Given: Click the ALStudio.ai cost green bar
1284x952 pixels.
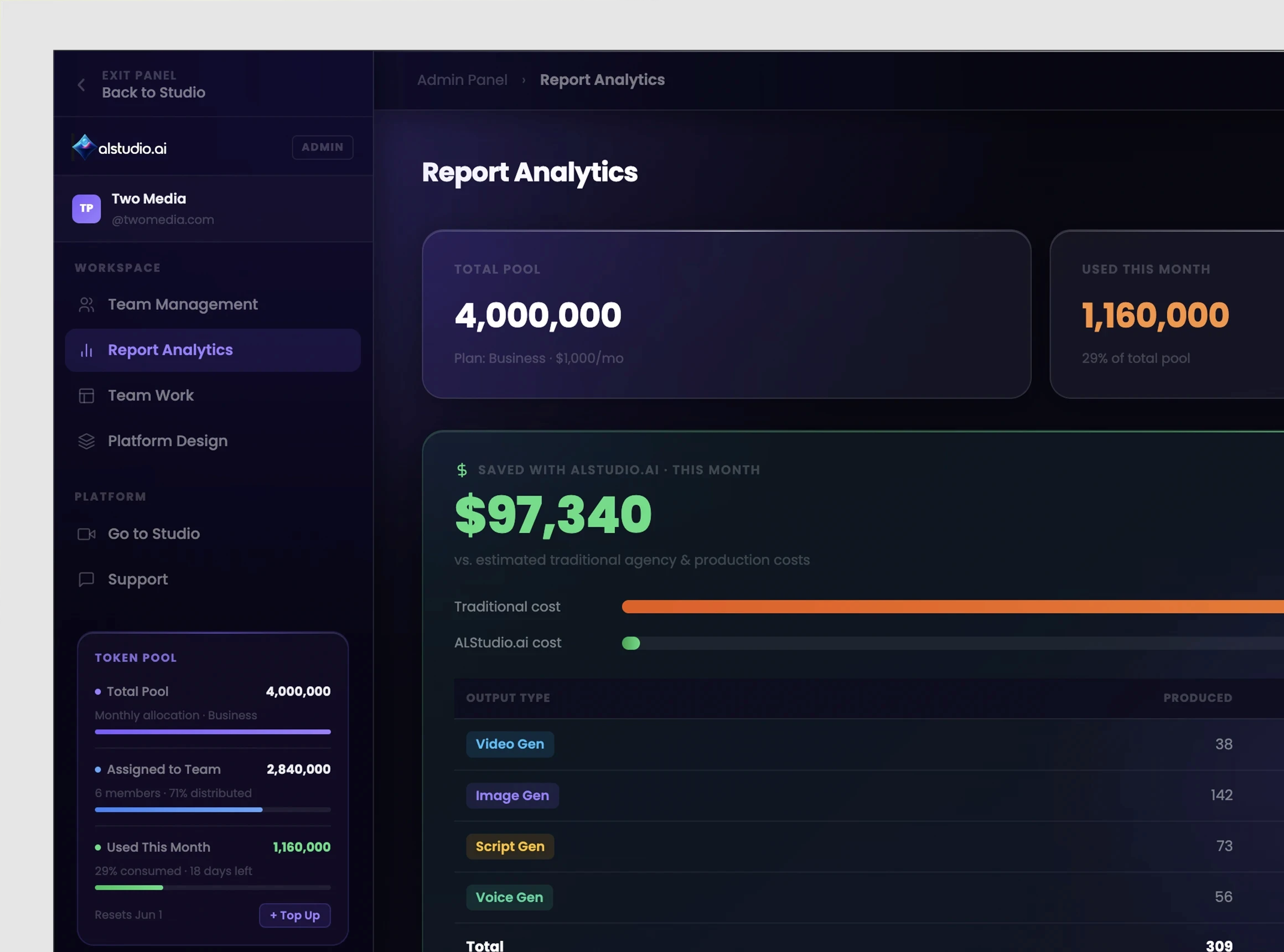Looking at the screenshot, I should [x=631, y=643].
